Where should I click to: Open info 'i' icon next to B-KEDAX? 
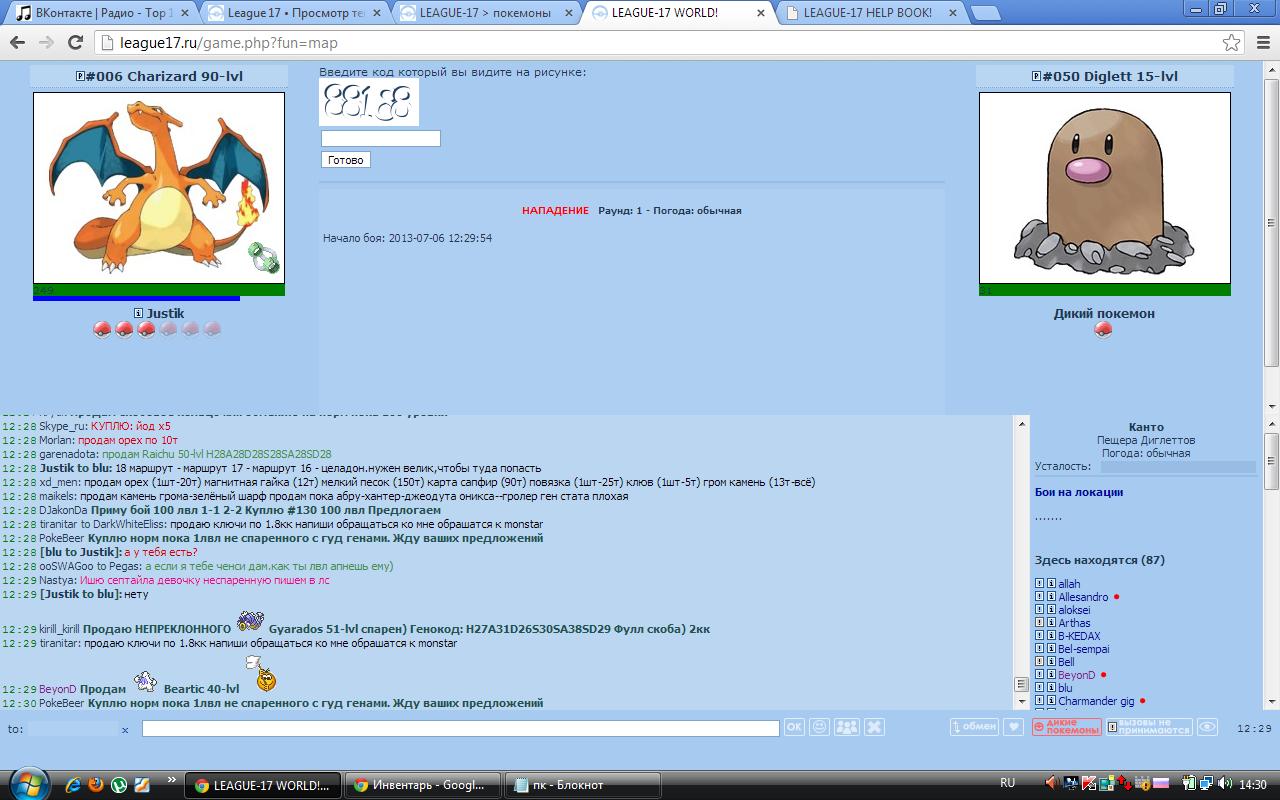pyautogui.click(x=1051, y=636)
